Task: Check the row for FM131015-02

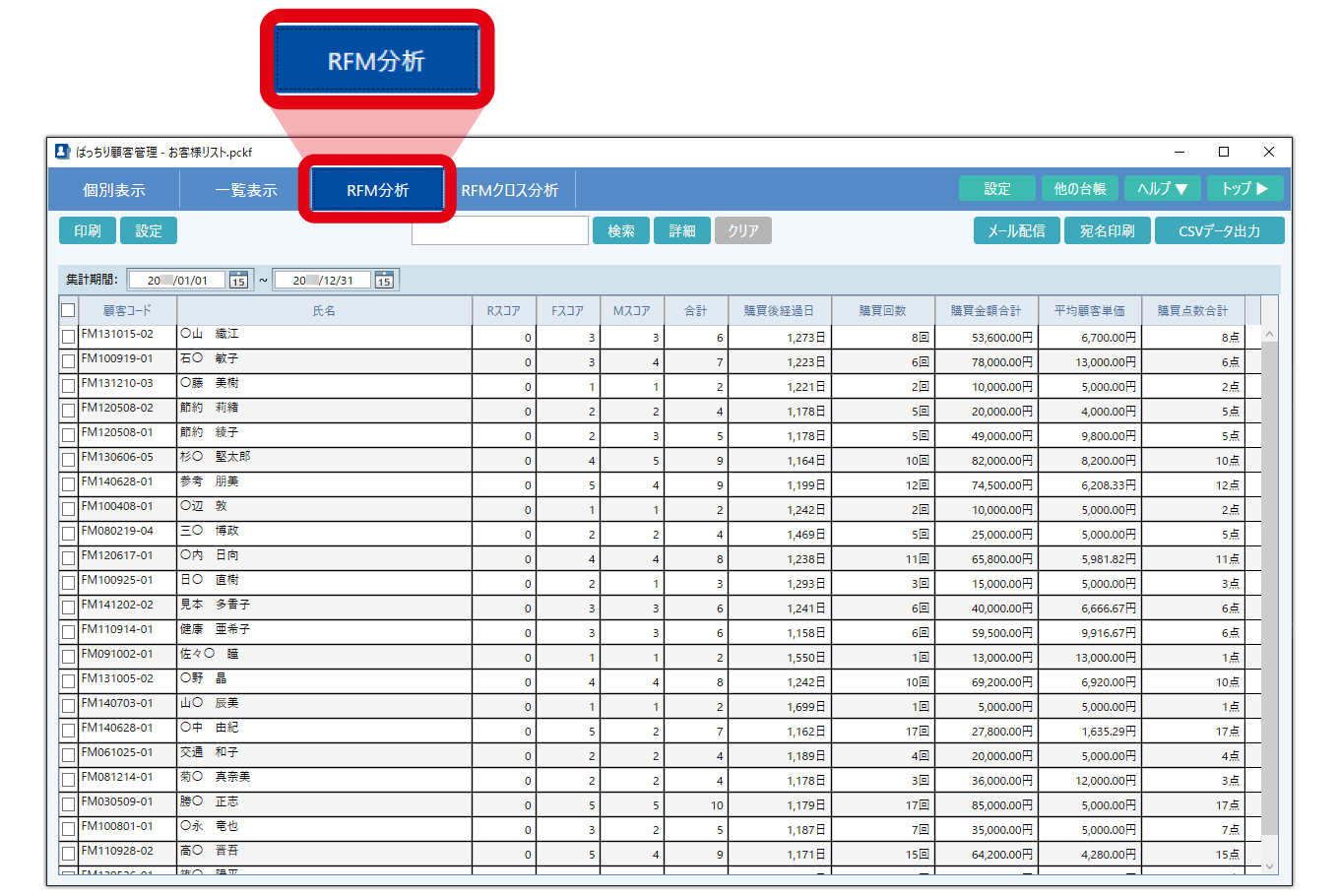Action: pyautogui.click(x=68, y=336)
